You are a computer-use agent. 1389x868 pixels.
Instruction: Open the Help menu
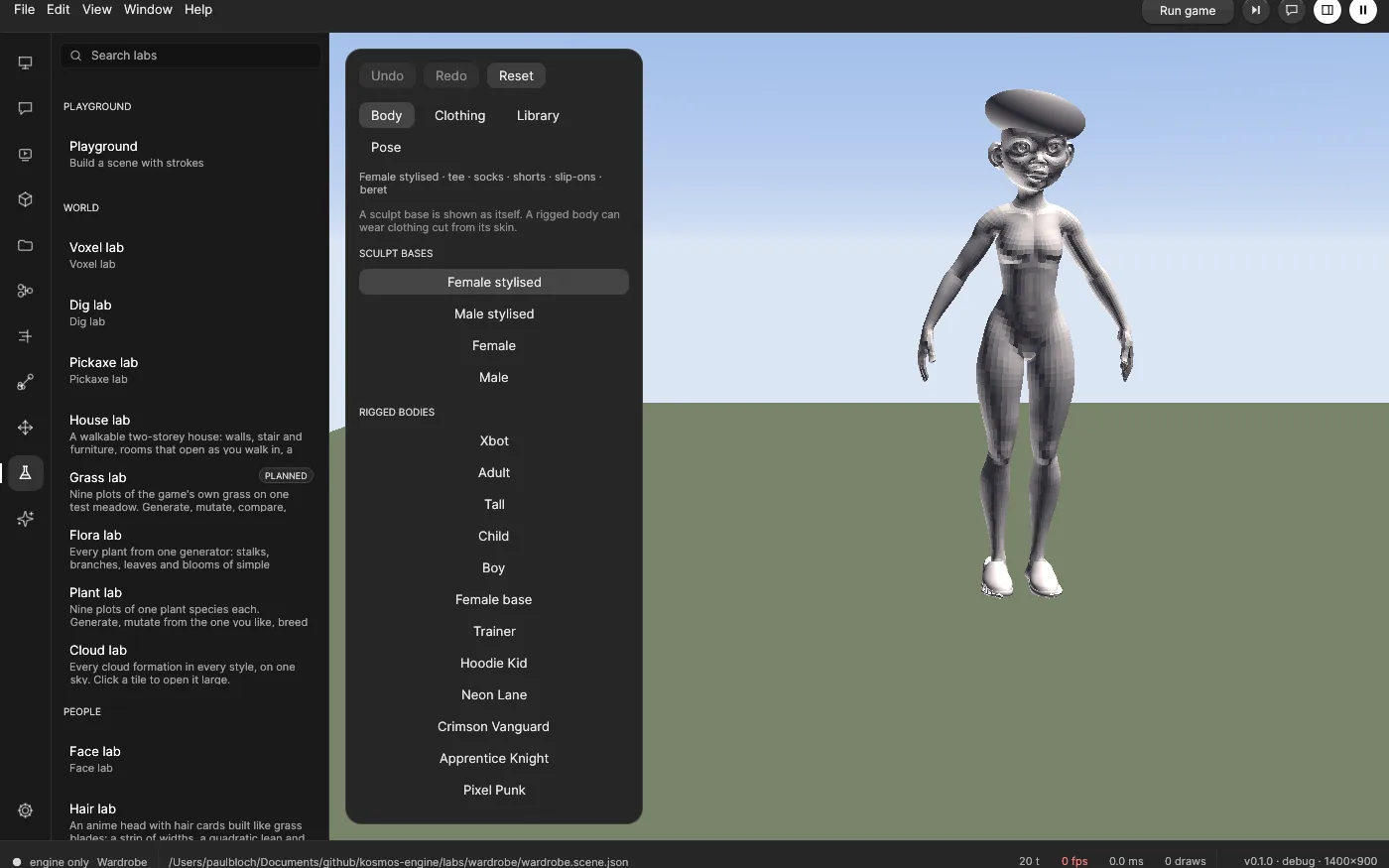198,9
